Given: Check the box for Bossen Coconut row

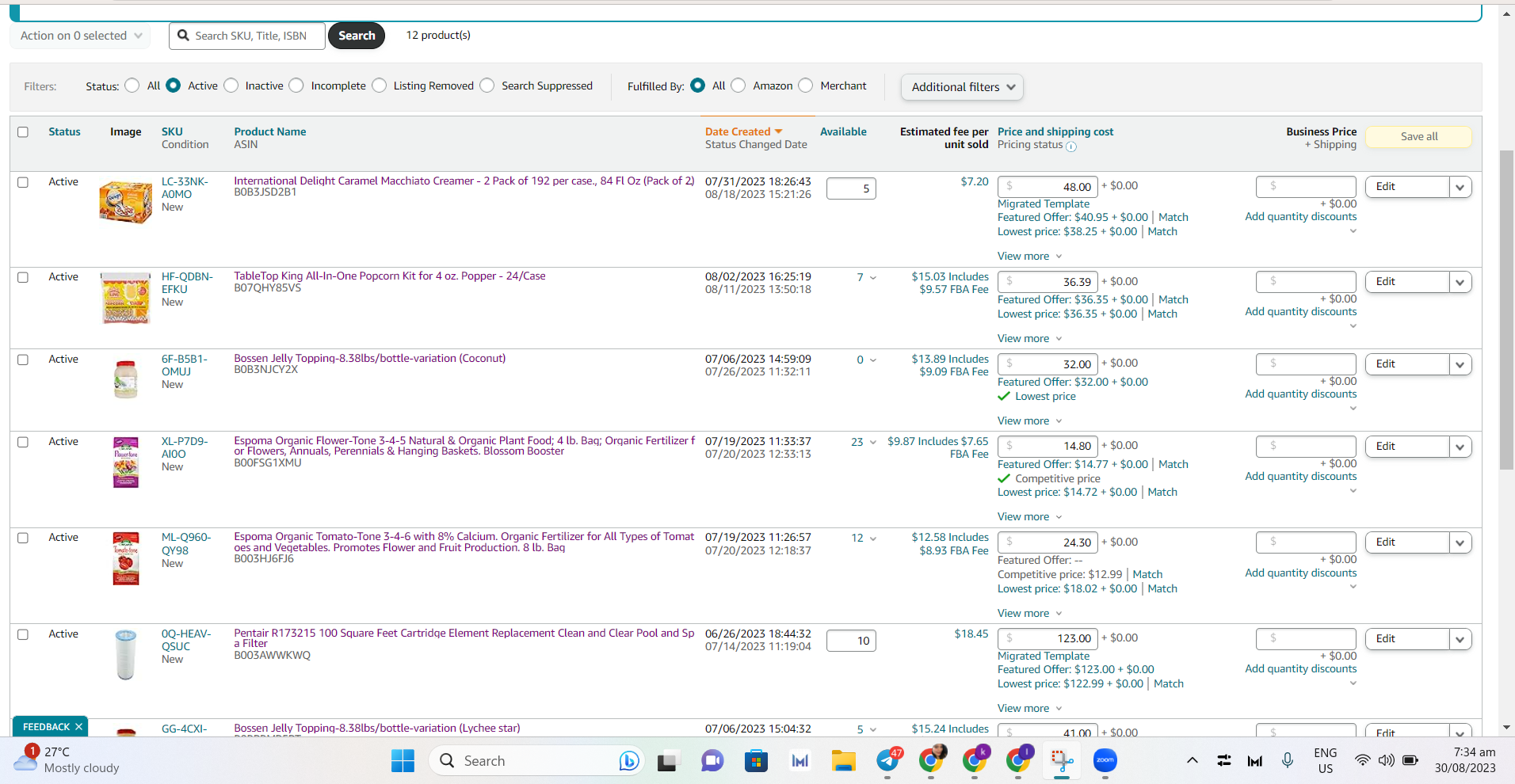Looking at the screenshot, I should (23, 360).
